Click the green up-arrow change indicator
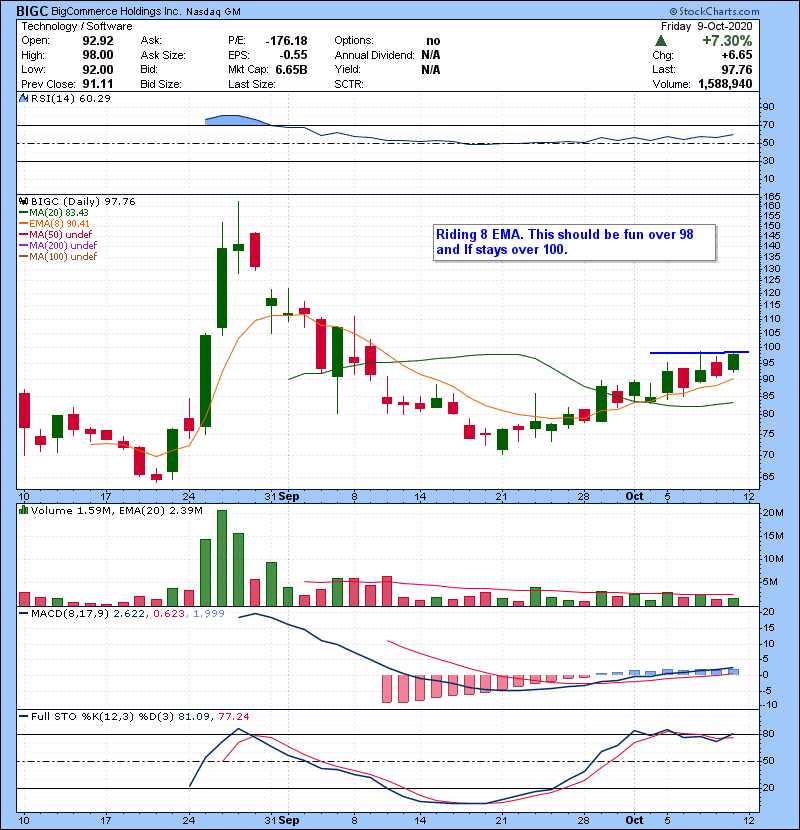The height and width of the screenshot is (830, 800). 660,40
